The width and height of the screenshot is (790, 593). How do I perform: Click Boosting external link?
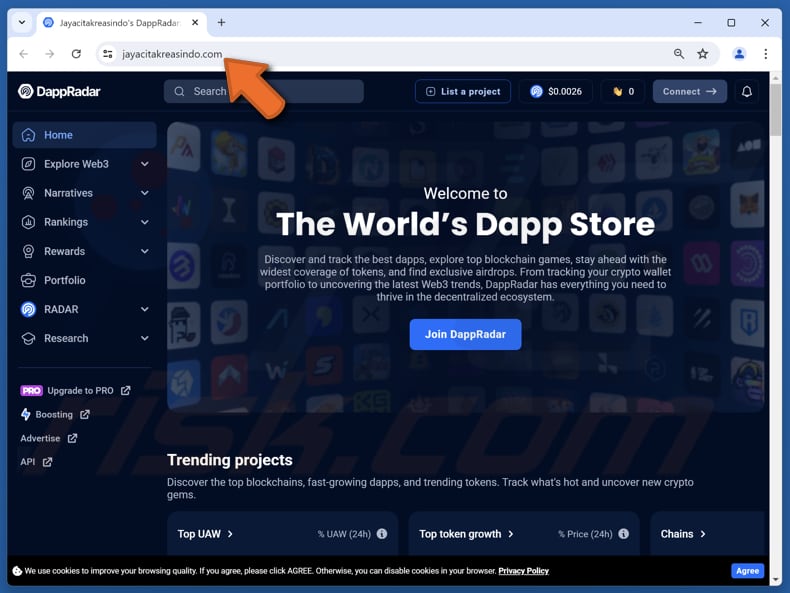coord(55,414)
